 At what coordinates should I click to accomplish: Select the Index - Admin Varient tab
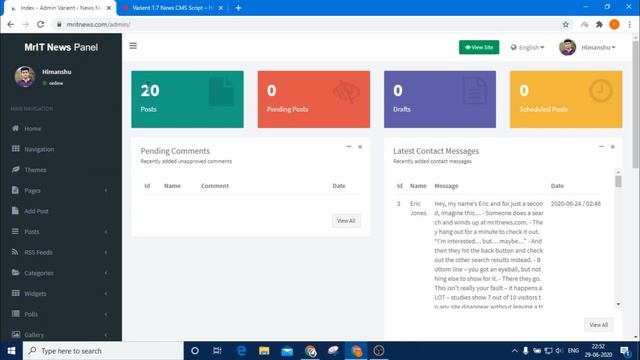[x=60, y=8]
